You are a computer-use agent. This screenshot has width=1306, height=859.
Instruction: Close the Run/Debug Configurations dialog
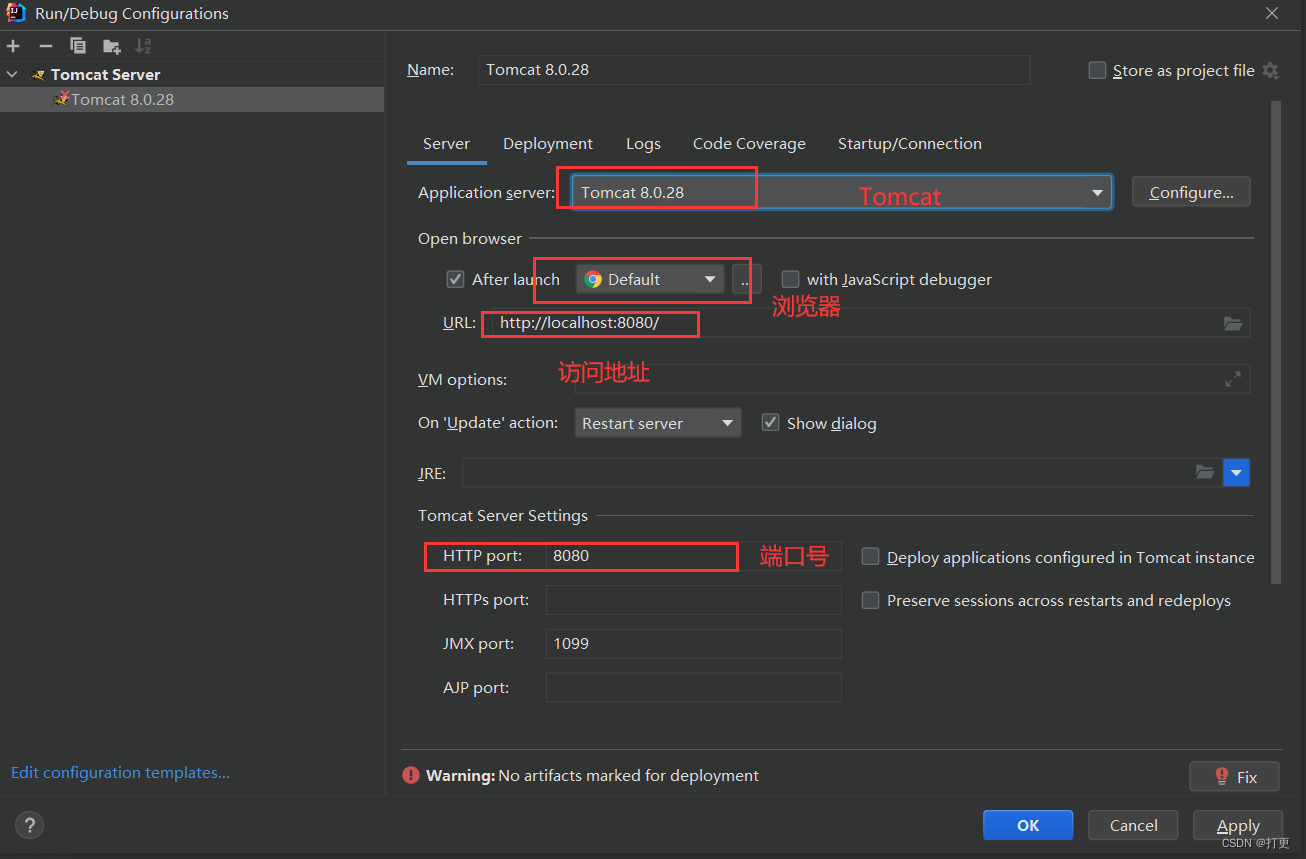[1272, 13]
